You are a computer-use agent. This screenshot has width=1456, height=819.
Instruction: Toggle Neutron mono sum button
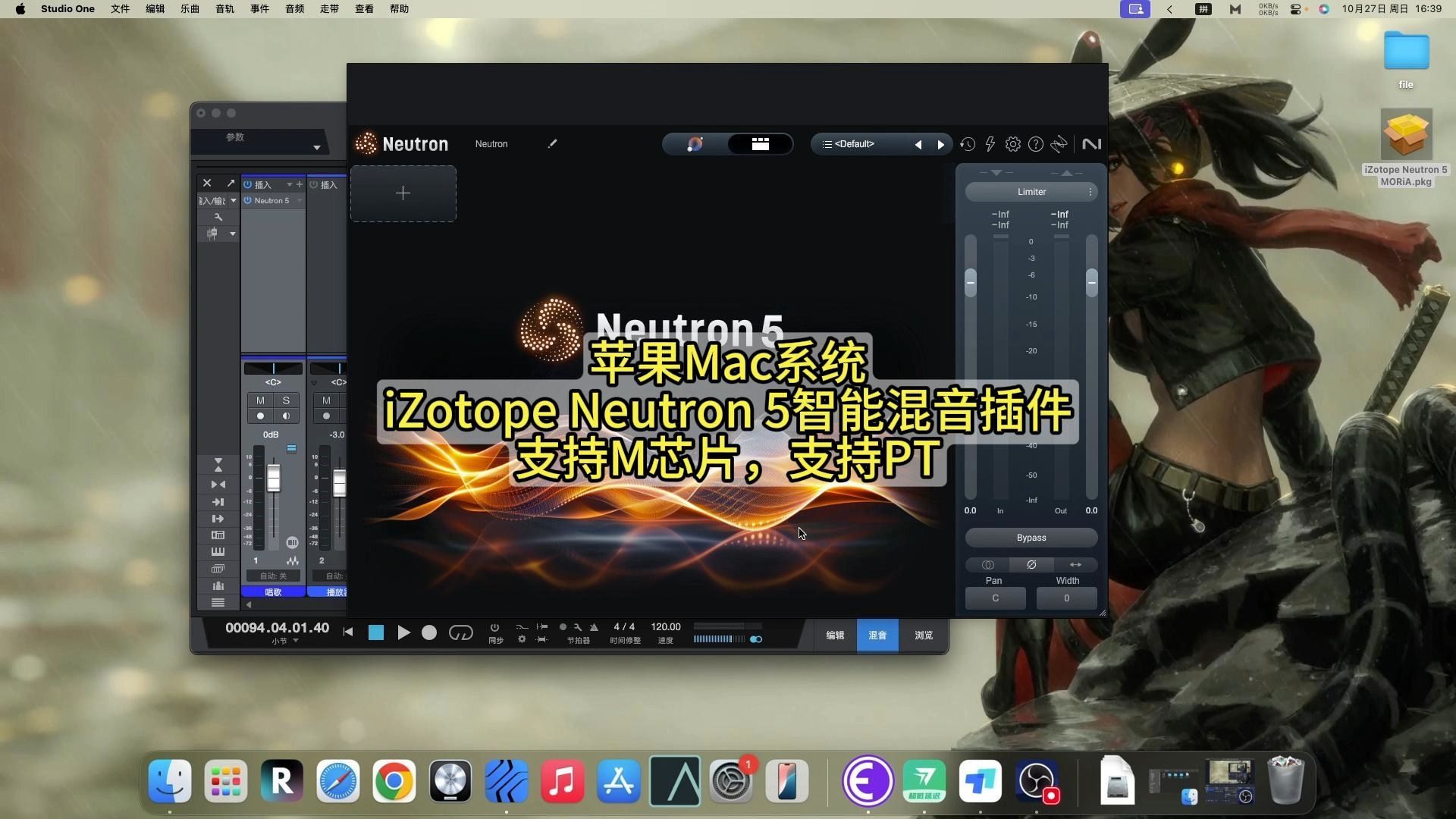point(987,565)
